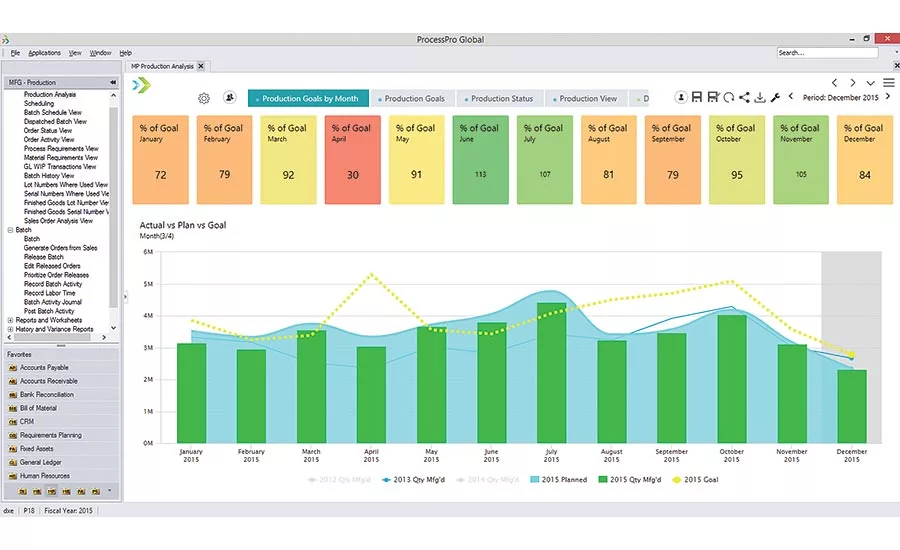The width and height of the screenshot is (900, 550).
Task: Toggle the 2015 Goal legend series
Action: point(695,479)
